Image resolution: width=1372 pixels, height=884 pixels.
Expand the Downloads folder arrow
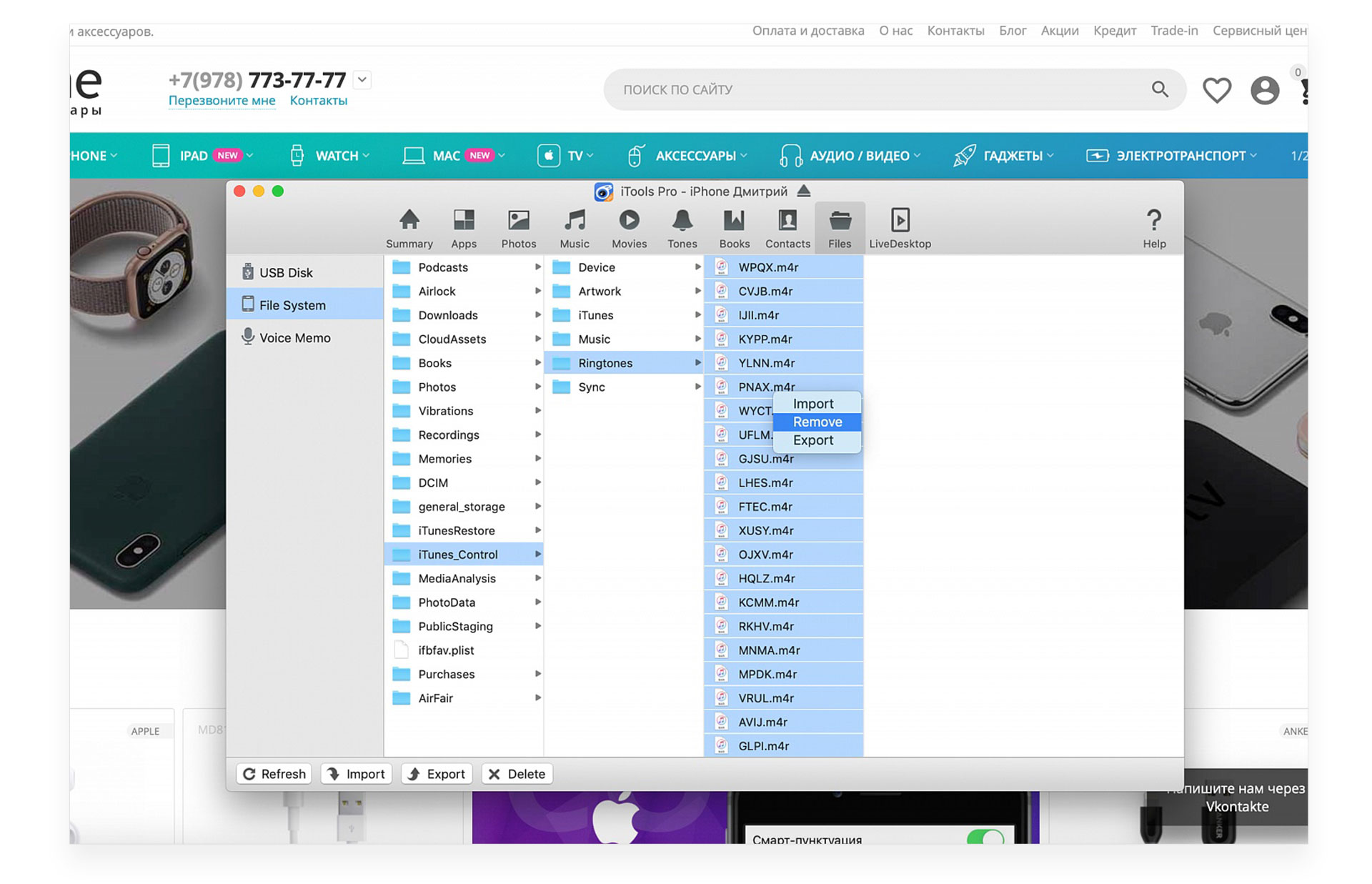click(x=537, y=314)
